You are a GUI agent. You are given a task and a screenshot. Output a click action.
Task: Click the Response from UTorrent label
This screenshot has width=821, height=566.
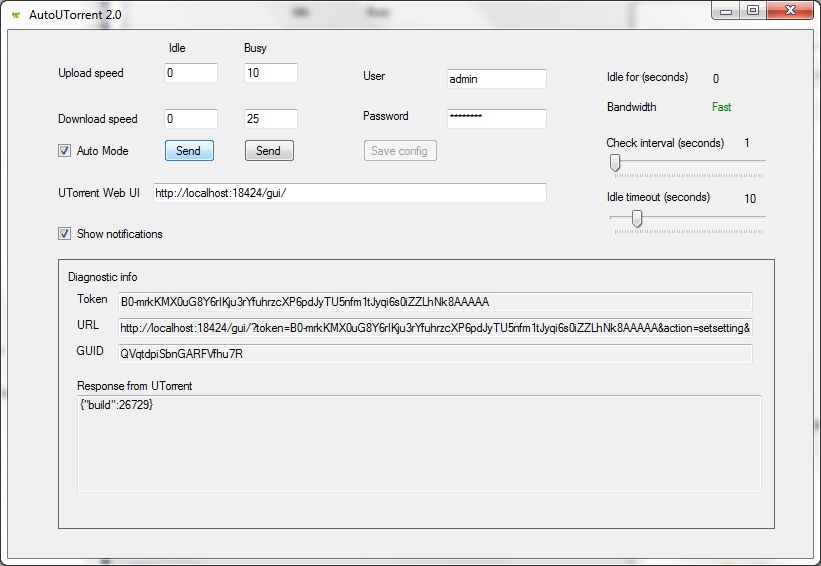tap(135, 386)
